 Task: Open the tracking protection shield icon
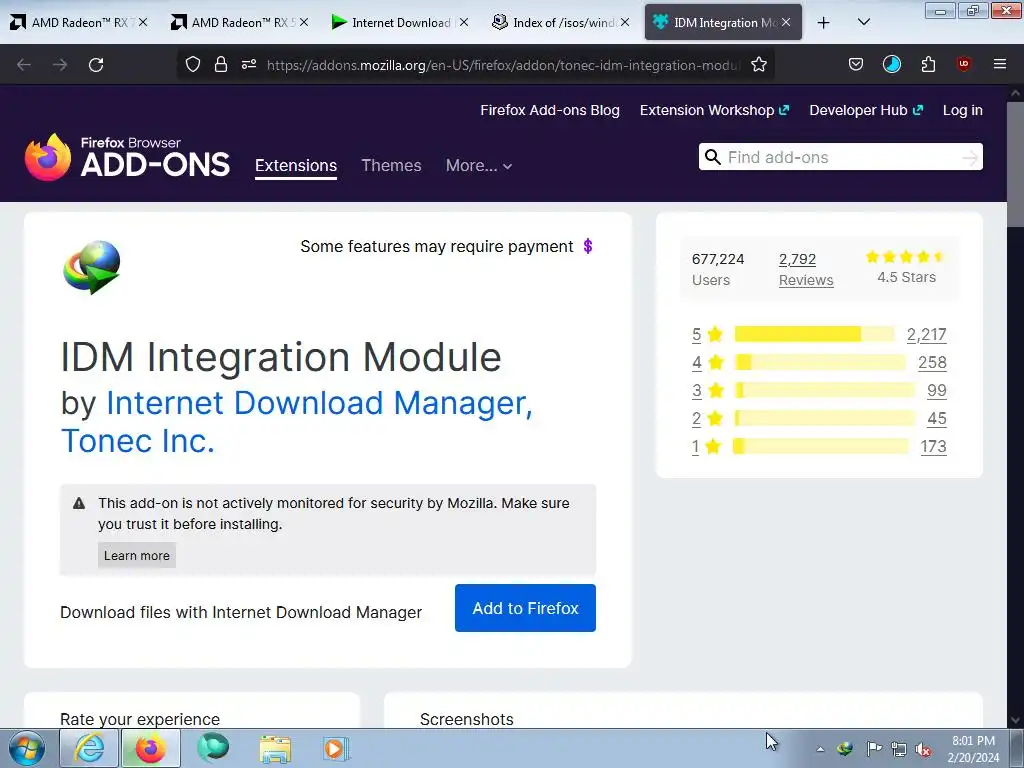193,64
